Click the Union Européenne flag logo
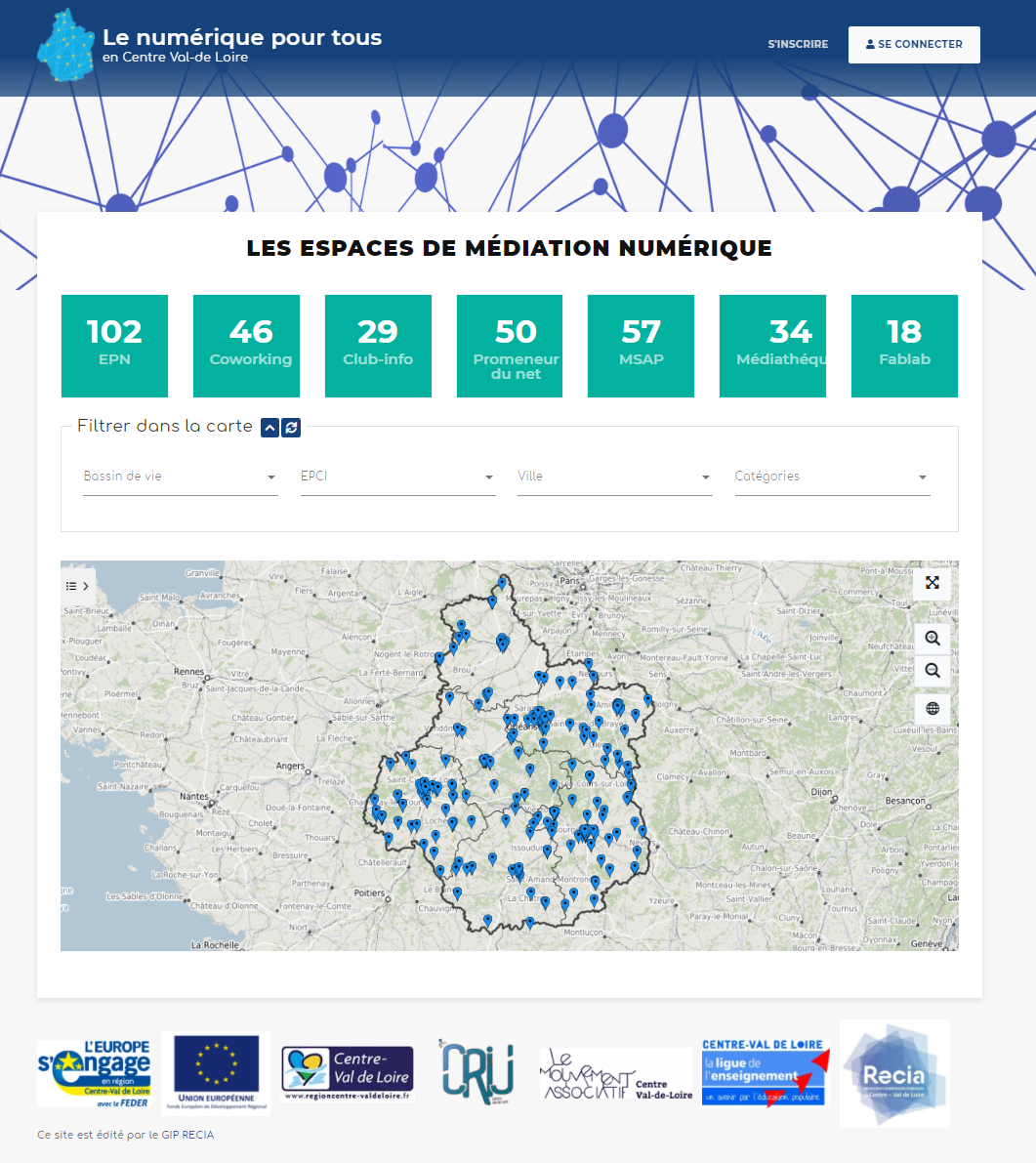1036x1163 pixels. [x=216, y=1073]
